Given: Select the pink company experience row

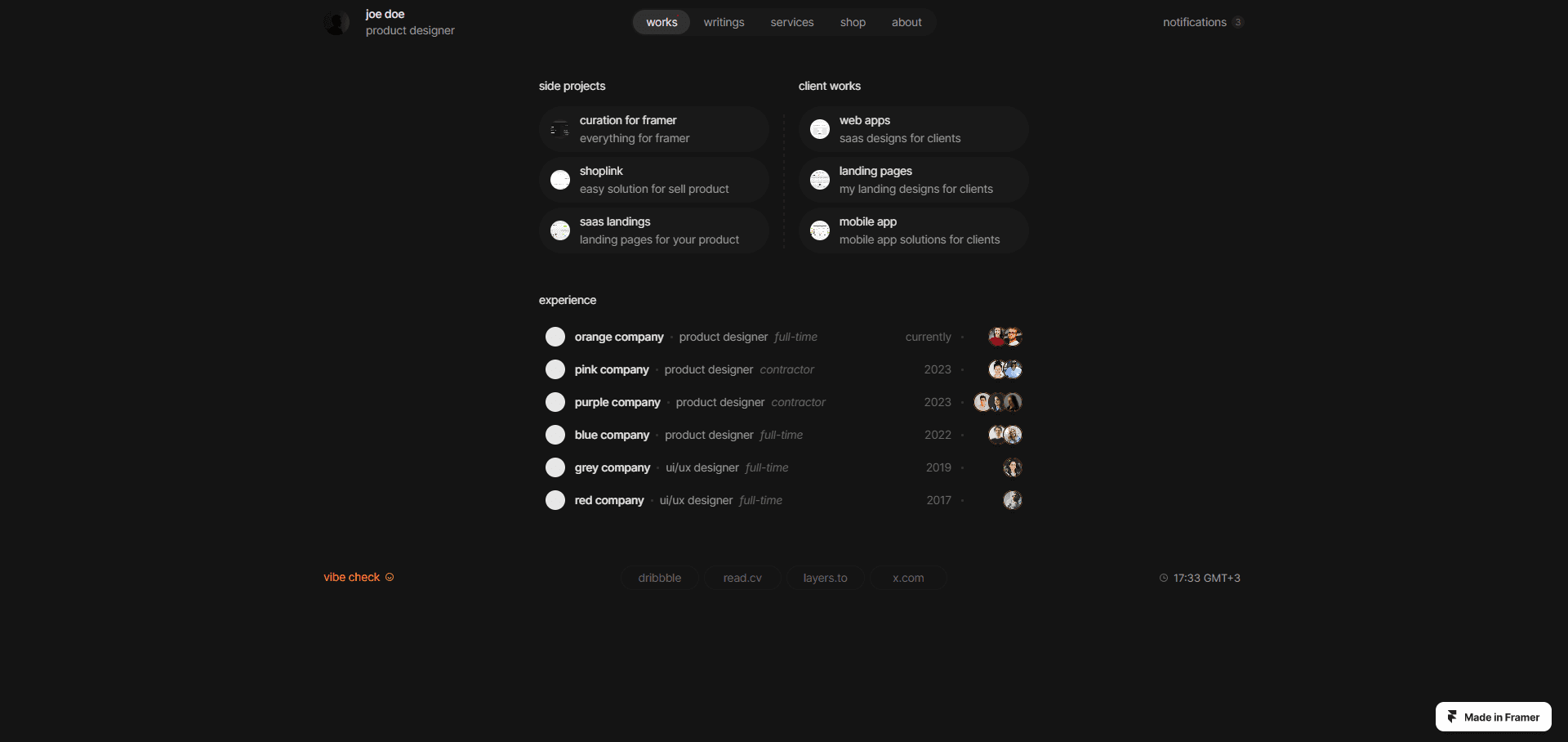Looking at the screenshot, I should coord(784,369).
